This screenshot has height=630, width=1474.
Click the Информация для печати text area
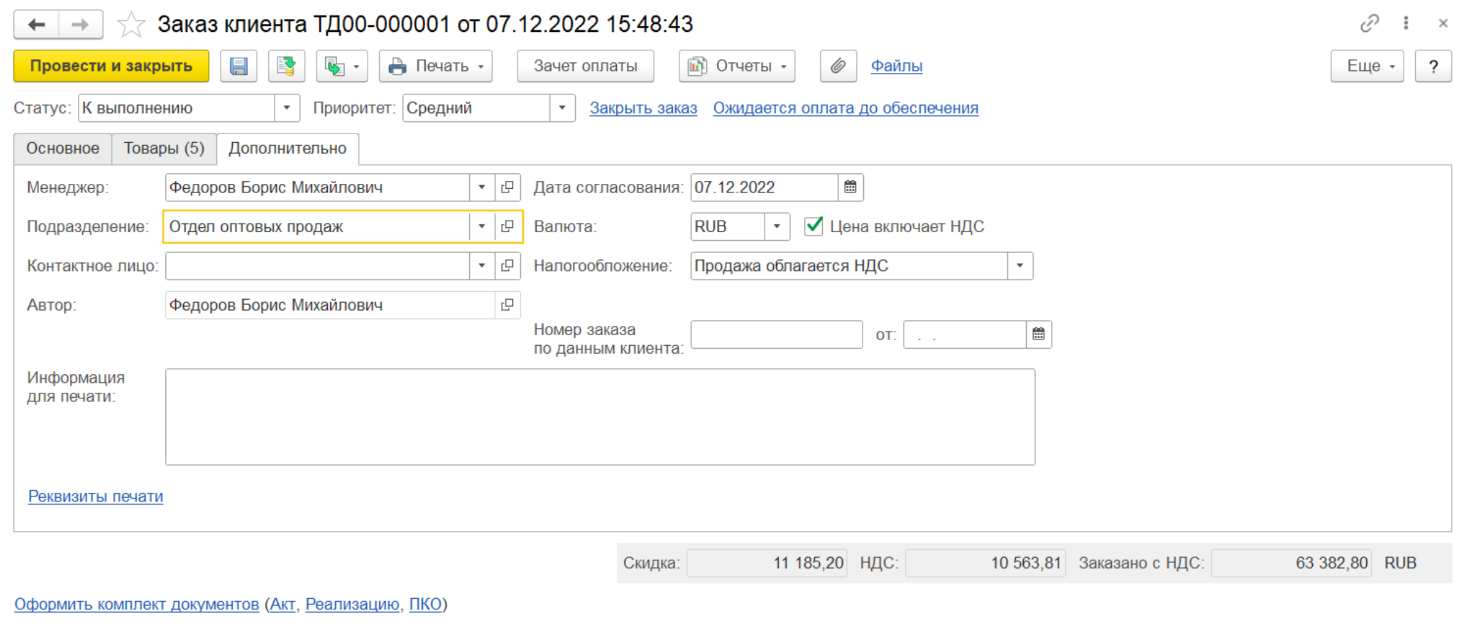point(599,416)
